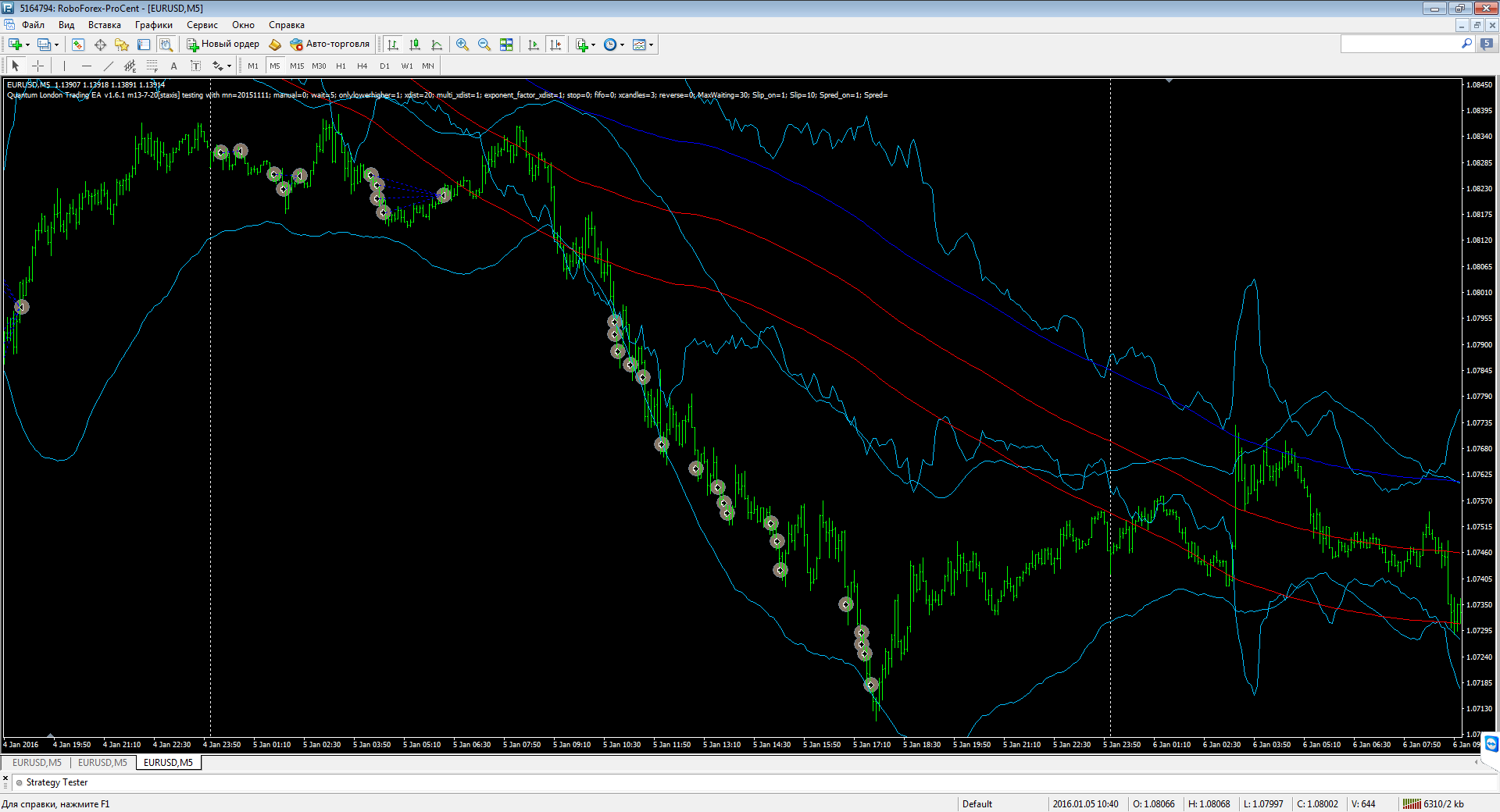Click the Default profile status bar entry
Image resolution: width=1500 pixels, height=812 pixels.
977,804
